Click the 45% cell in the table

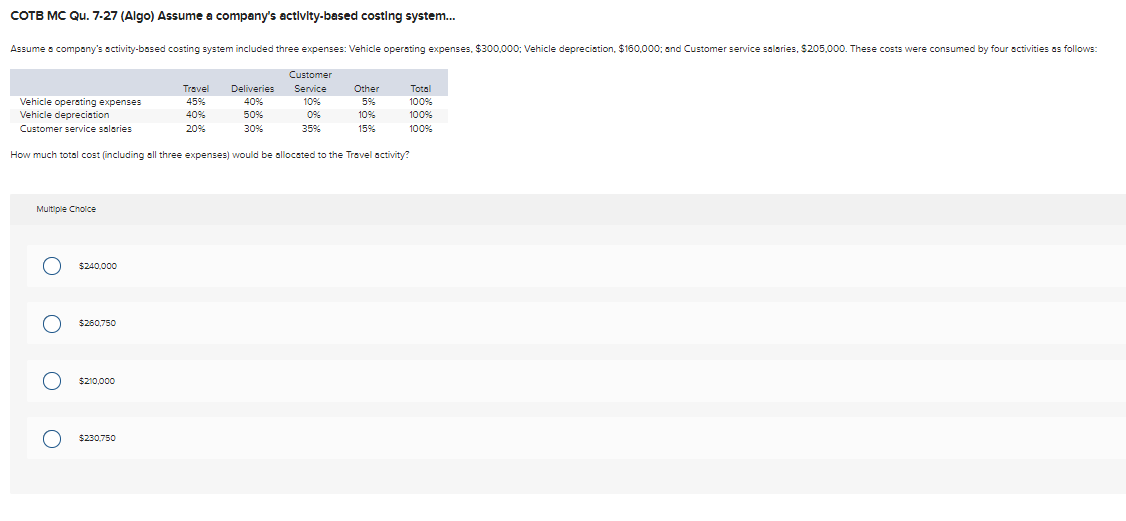[196, 101]
